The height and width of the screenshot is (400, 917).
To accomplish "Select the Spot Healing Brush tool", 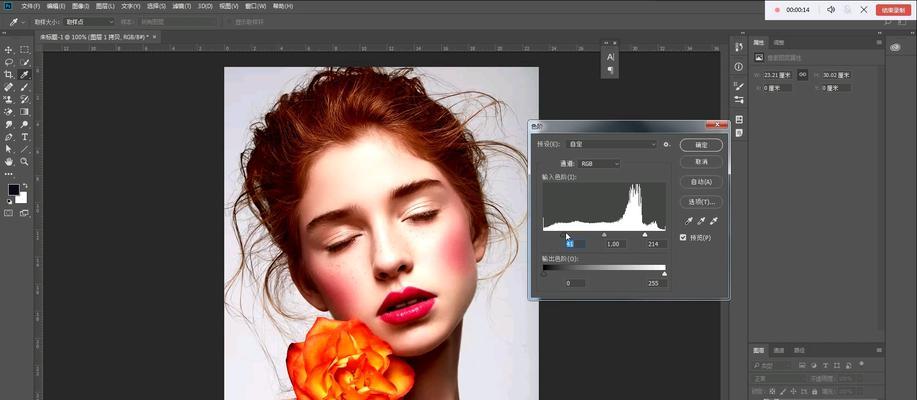I will coord(9,87).
